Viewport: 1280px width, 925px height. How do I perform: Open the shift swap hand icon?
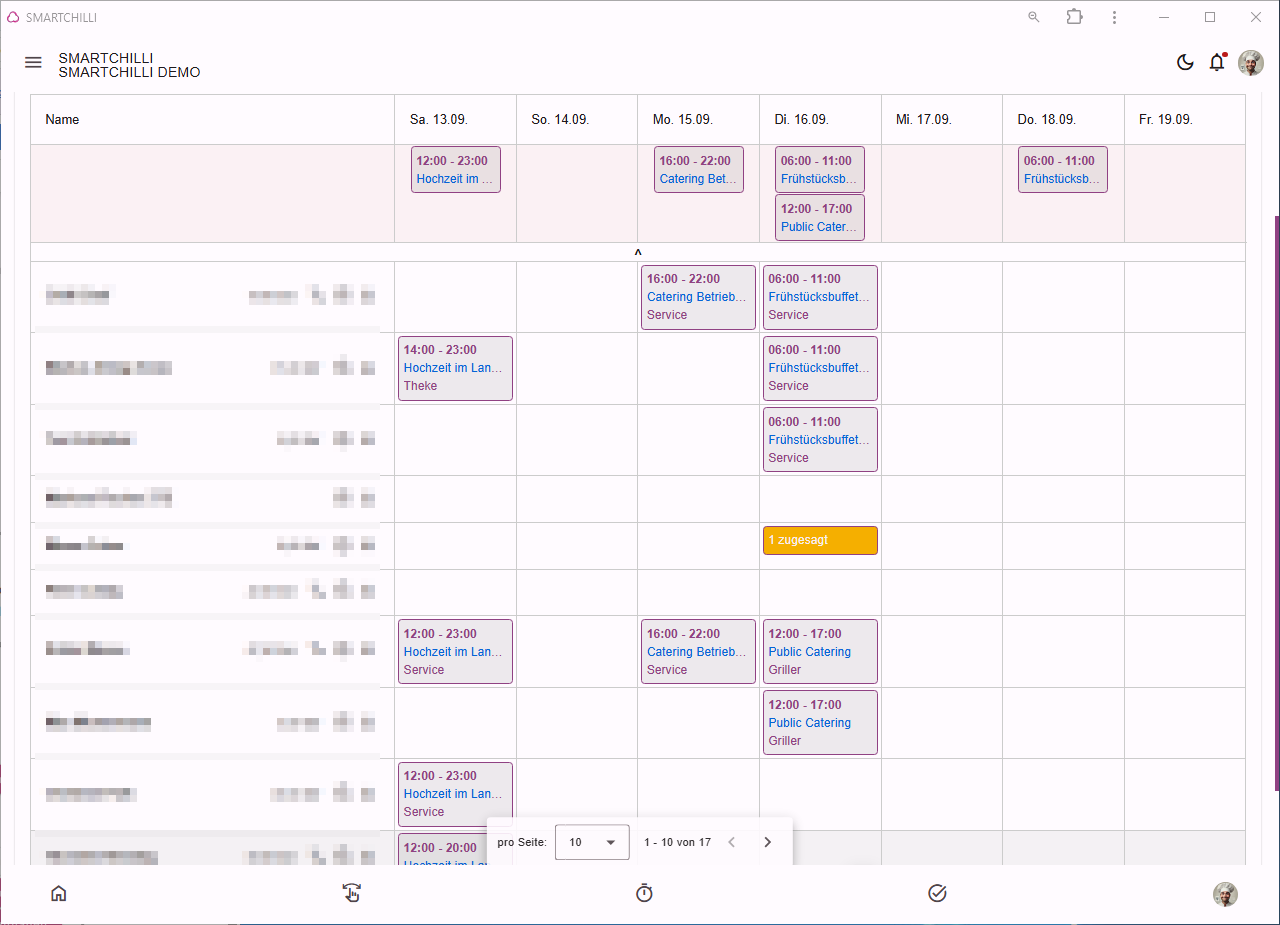click(x=351, y=893)
